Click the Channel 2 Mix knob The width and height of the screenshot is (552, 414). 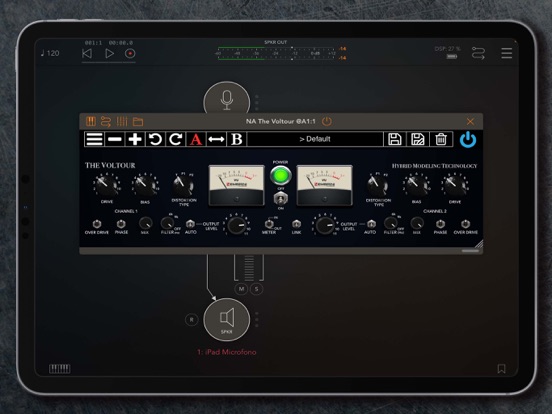(x=417, y=223)
